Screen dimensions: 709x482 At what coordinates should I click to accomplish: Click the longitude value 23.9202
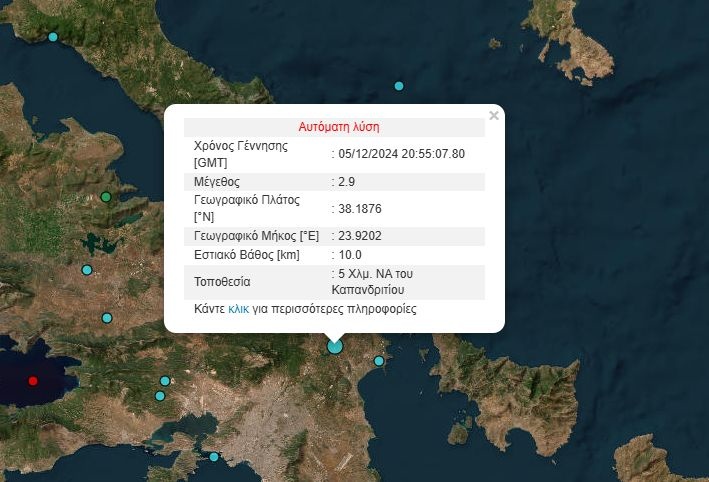click(x=360, y=237)
